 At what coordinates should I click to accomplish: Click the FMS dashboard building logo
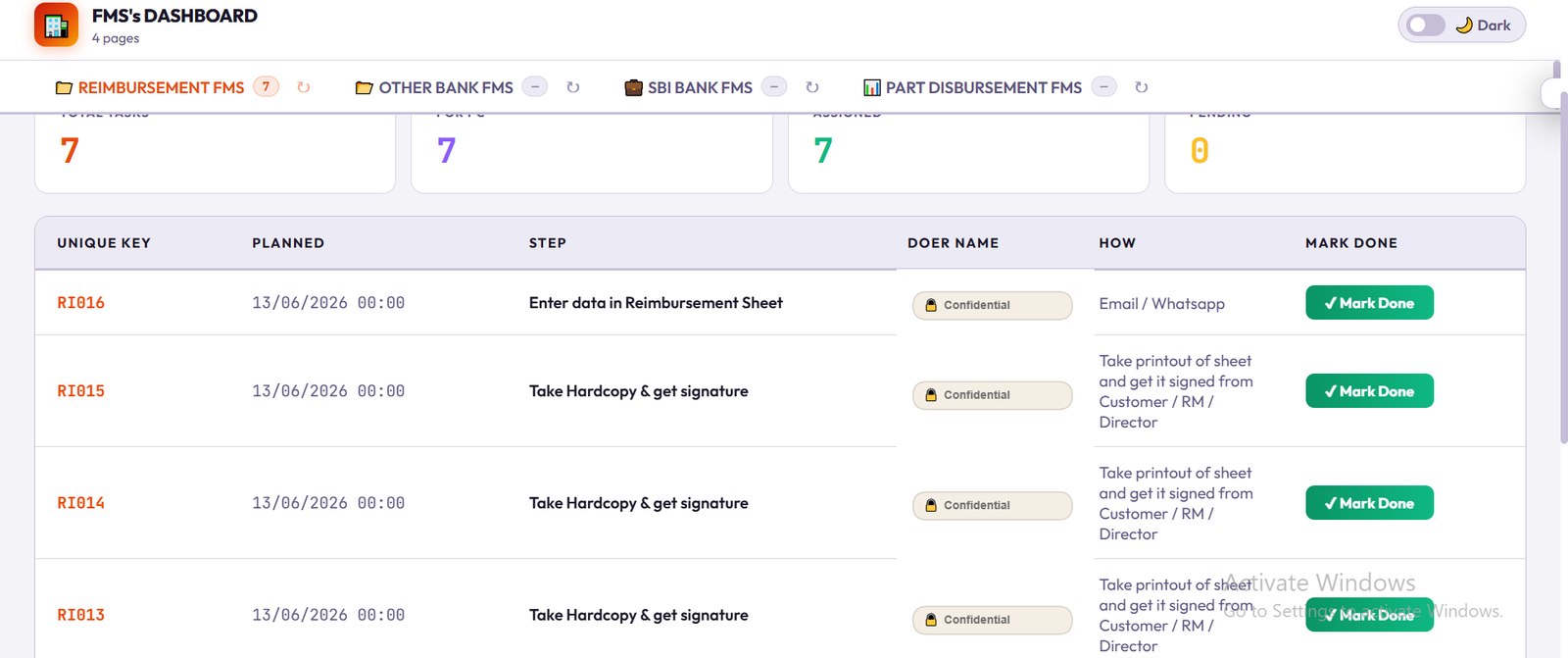(56, 25)
